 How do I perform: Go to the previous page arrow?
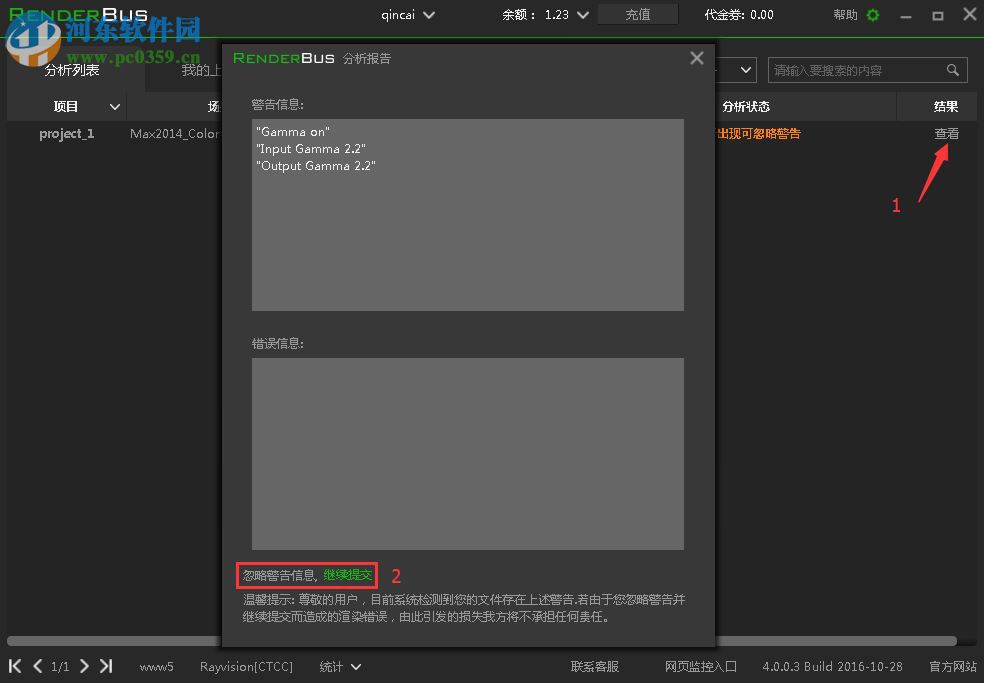38,666
